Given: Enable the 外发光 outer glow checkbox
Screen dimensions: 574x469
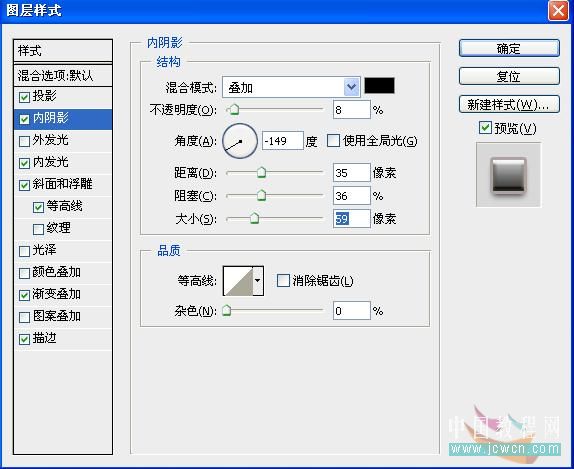Looking at the screenshot, I should 24,141.
